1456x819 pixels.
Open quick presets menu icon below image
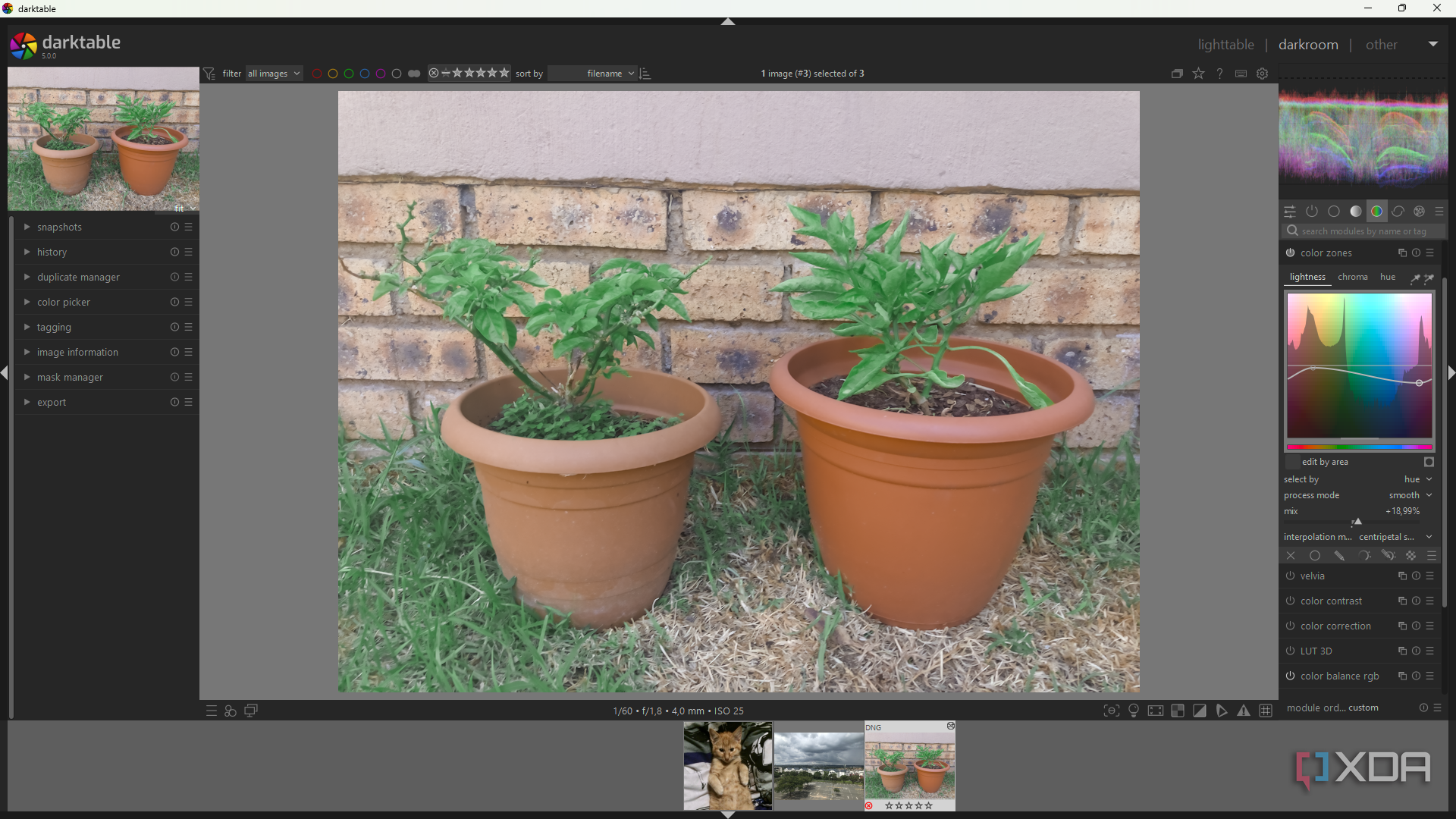tap(212, 711)
